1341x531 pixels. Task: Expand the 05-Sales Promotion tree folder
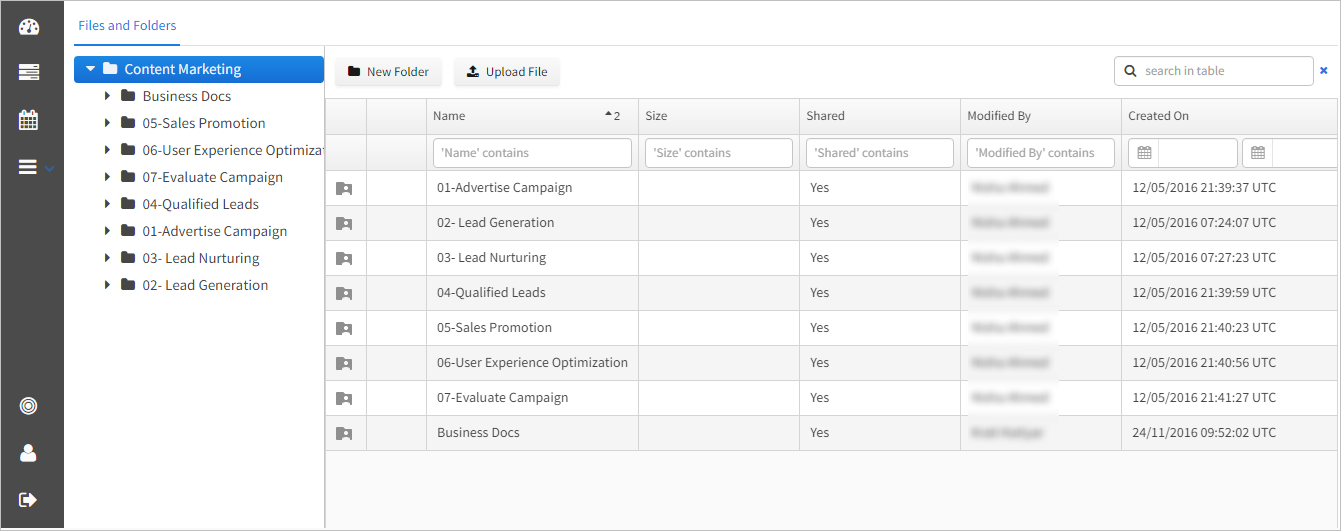click(108, 123)
